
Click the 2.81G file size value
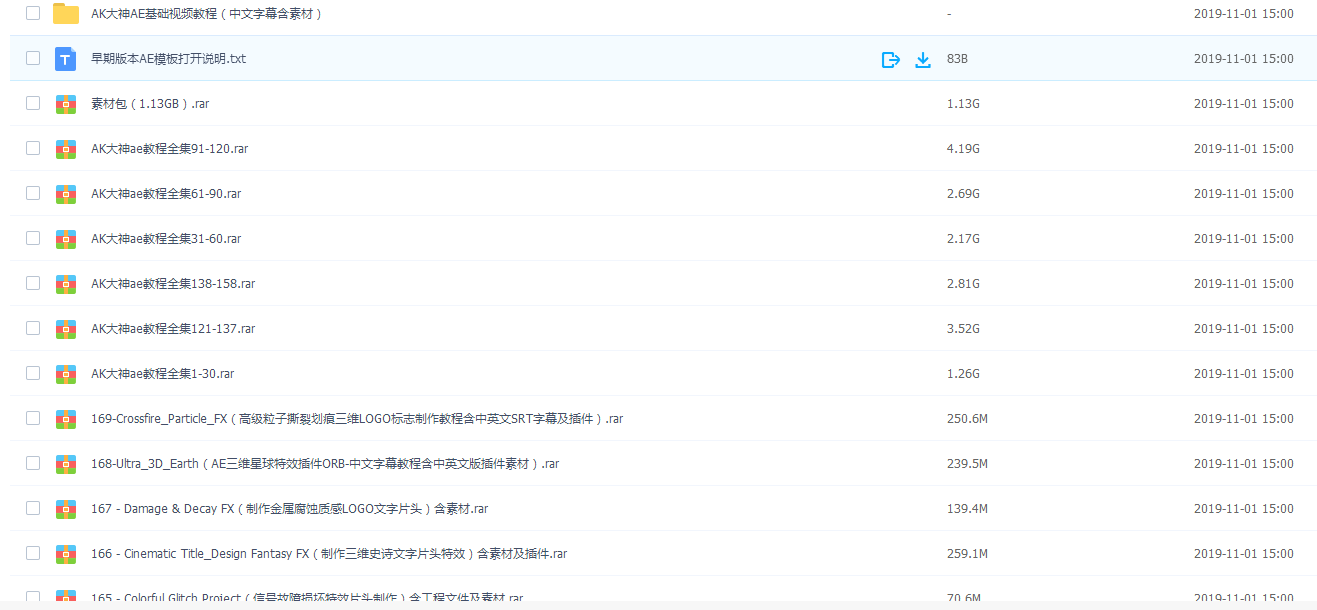click(963, 284)
